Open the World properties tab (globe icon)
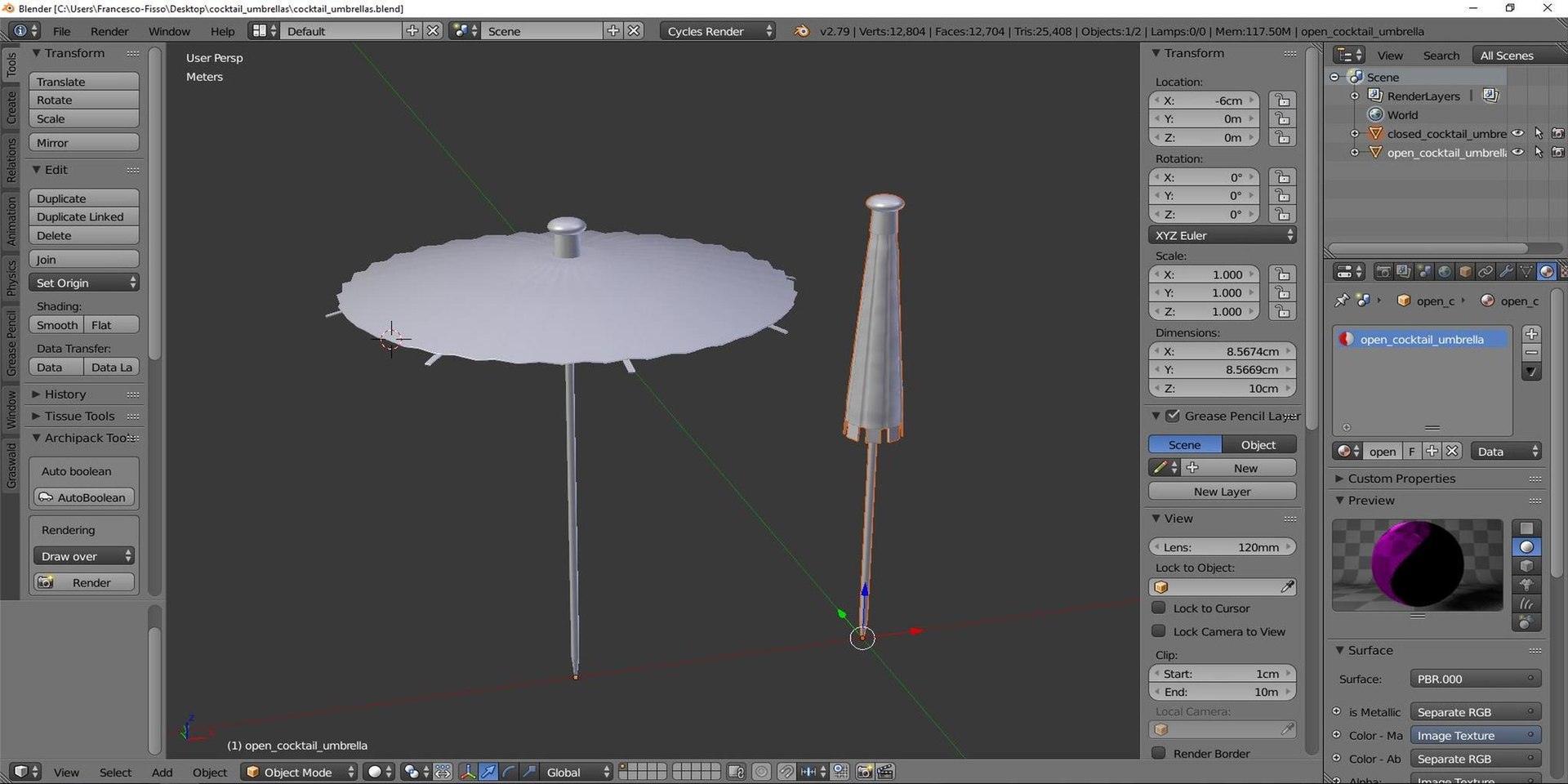 point(1444,272)
